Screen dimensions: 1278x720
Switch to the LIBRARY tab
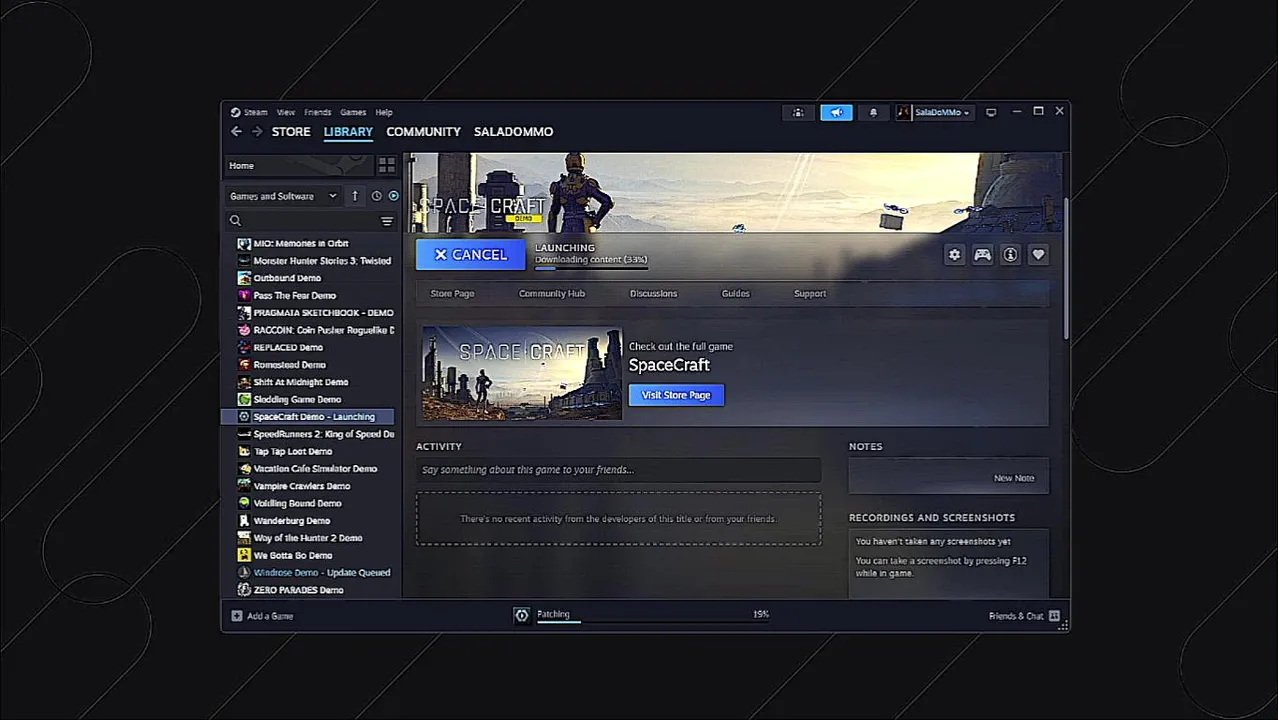[348, 131]
